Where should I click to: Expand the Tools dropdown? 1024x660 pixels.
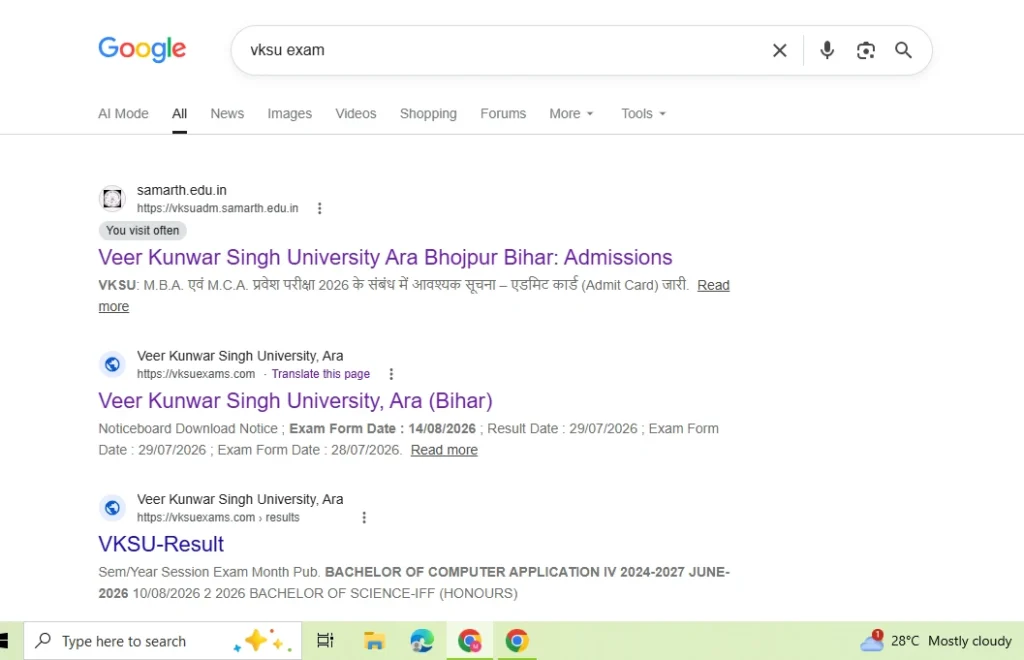643,114
